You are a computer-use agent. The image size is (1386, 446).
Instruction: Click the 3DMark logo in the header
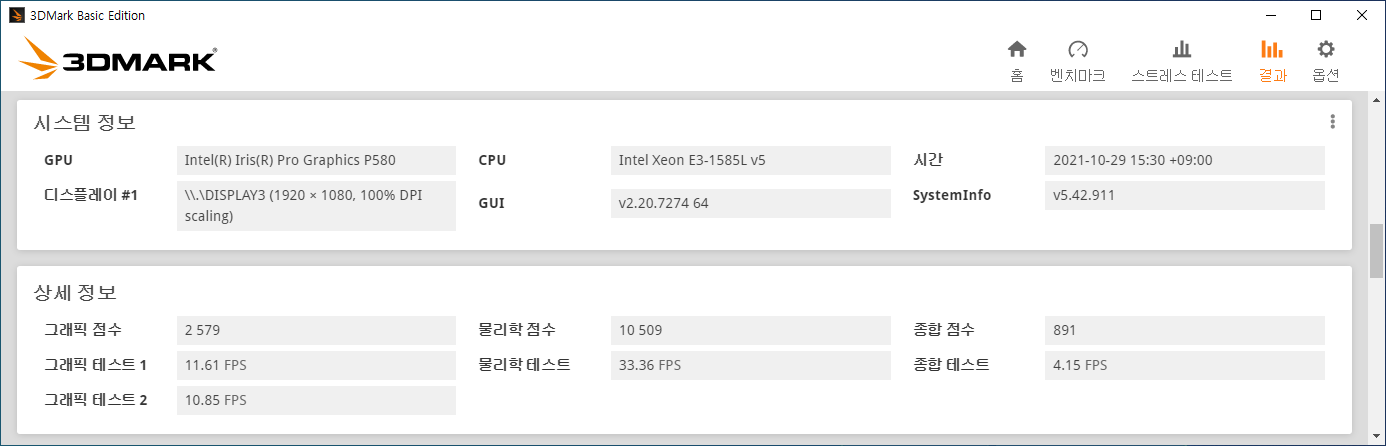(118, 59)
